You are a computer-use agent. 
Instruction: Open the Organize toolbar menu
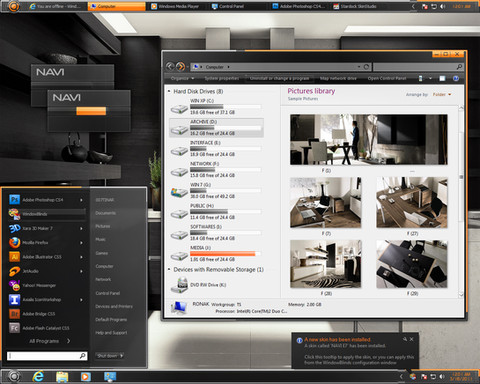[x=182, y=78]
